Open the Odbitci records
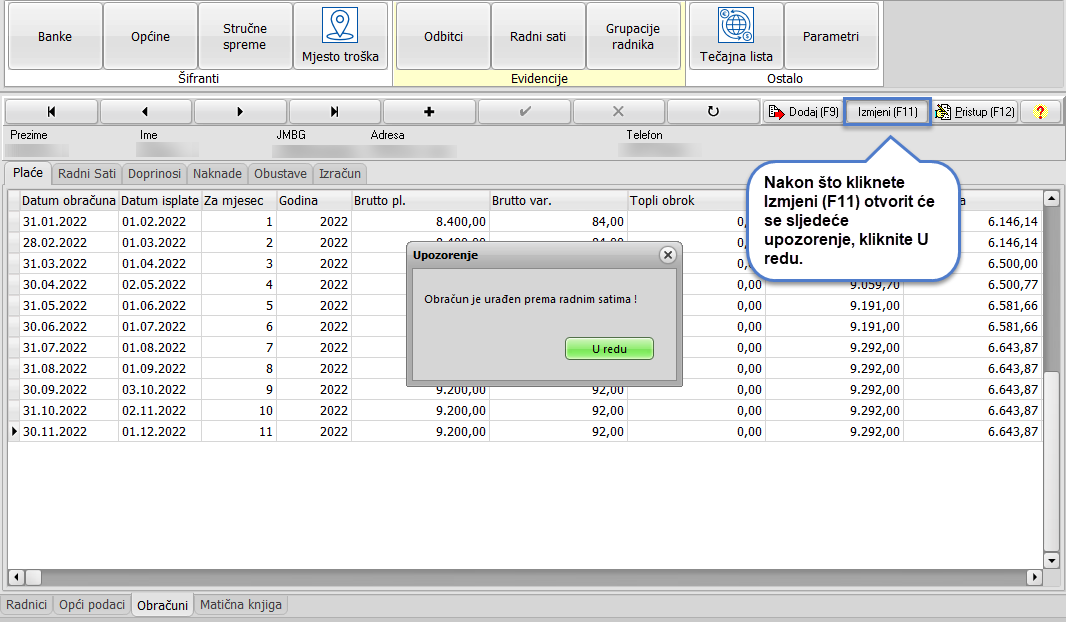The image size is (1066, 622). pyautogui.click(x=443, y=36)
